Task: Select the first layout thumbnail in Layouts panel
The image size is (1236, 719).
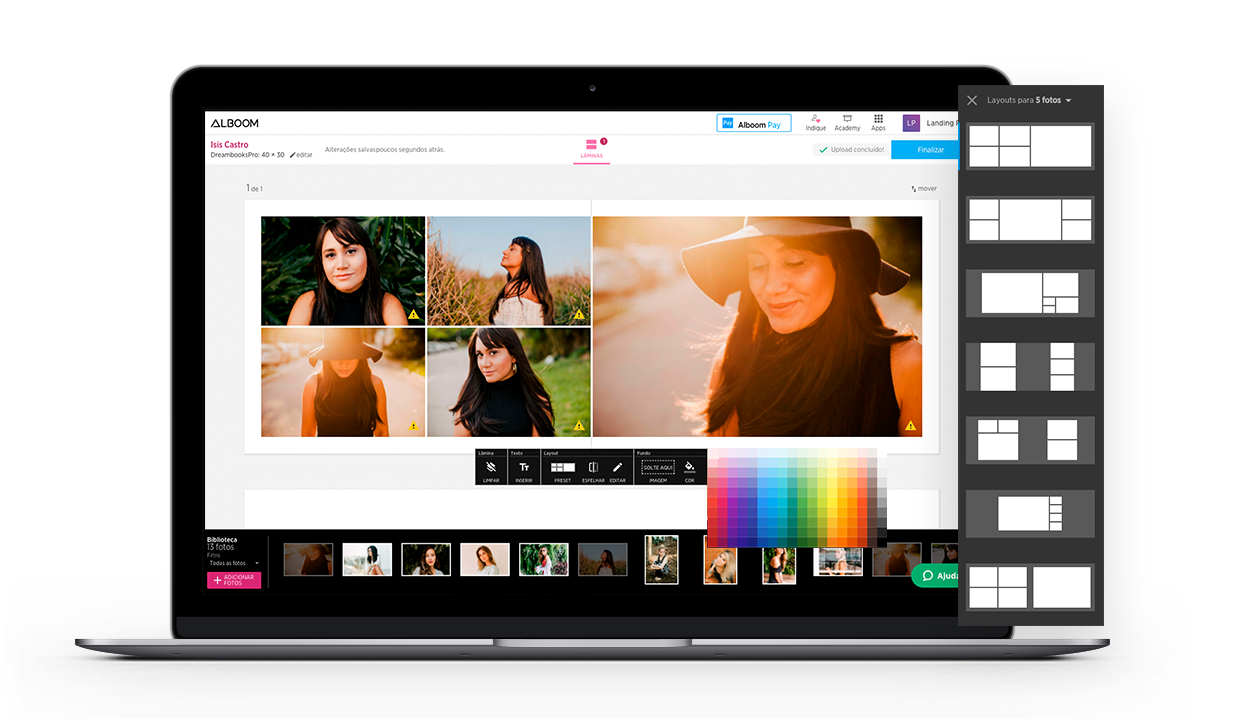Action: 1029,146
